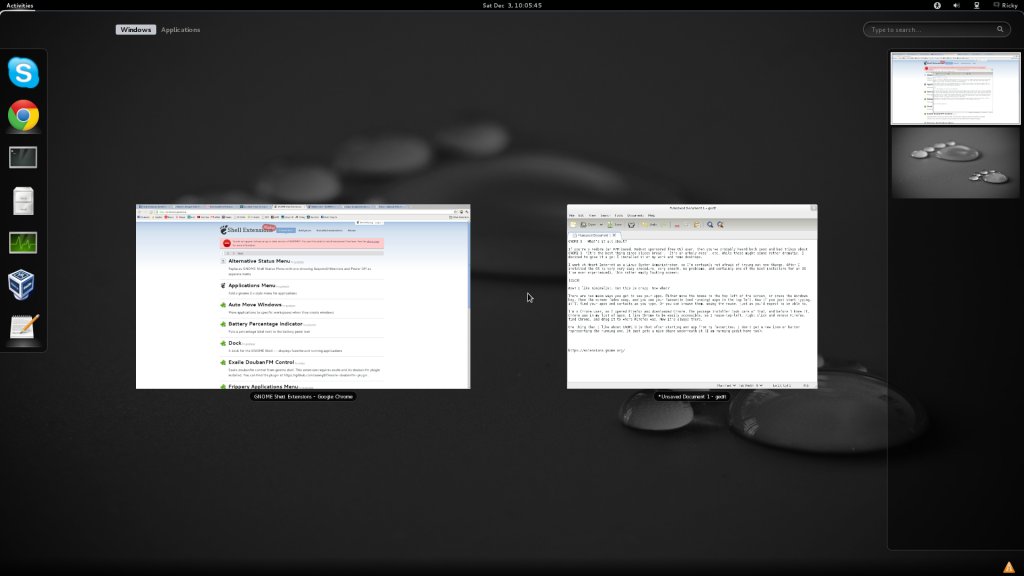Click the Save icon in gedit's toolbar
Viewport: 1024px width, 576px height.
(x=611, y=224)
